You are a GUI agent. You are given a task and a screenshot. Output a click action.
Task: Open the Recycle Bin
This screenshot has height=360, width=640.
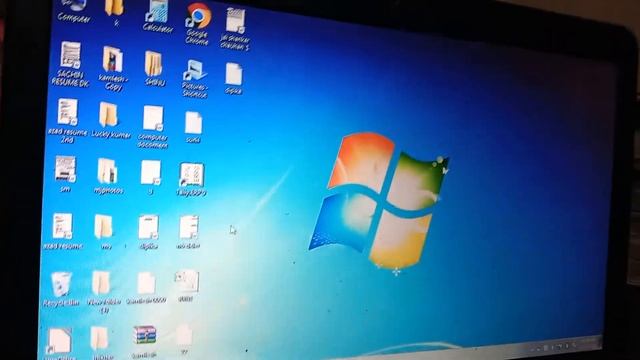click(x=61, y=289)
